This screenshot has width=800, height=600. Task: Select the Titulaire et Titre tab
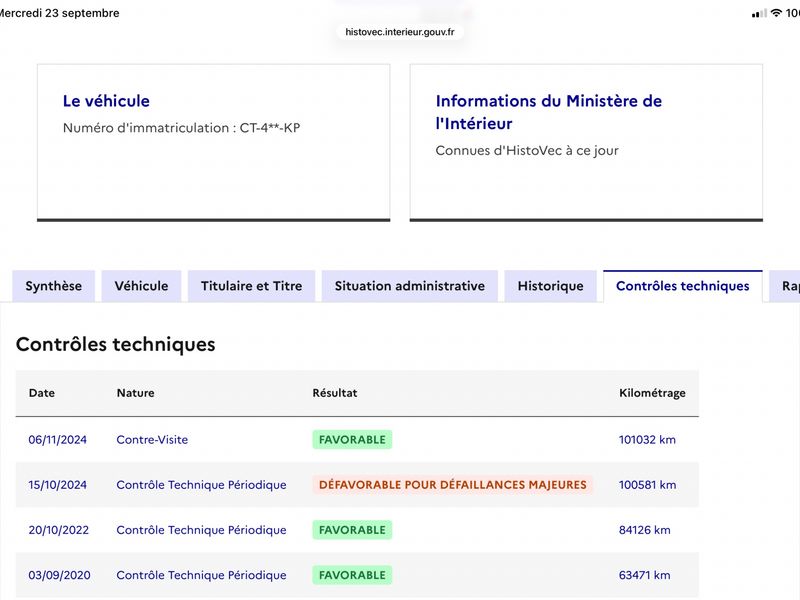(252, 286)
